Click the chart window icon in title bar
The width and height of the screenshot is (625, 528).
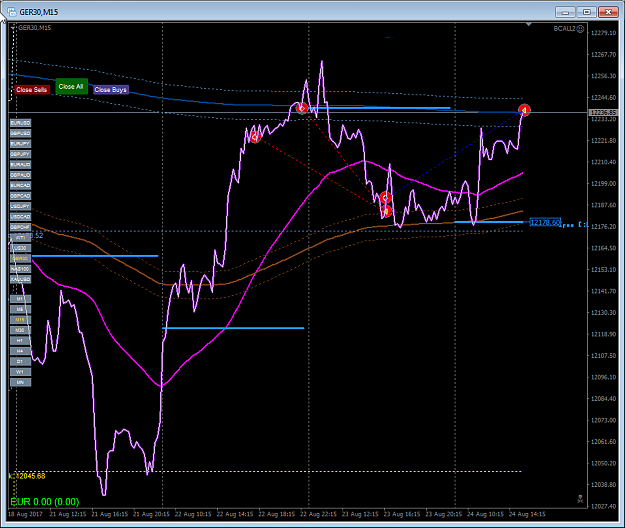(12, 12)
